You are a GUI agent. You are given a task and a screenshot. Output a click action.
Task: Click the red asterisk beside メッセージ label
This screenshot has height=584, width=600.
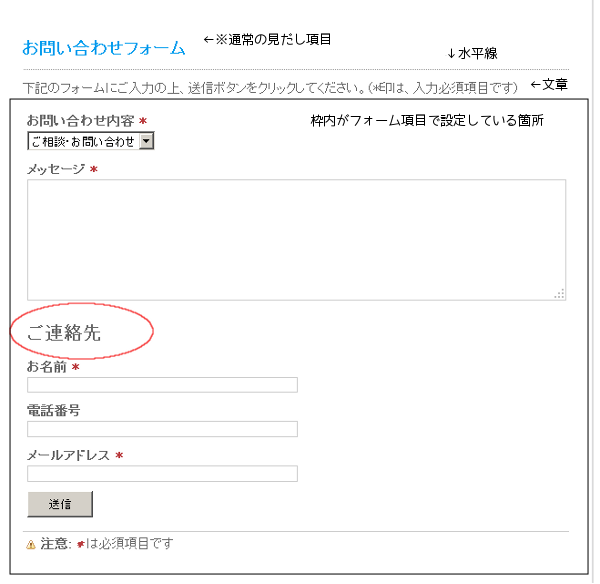point(94,169)
